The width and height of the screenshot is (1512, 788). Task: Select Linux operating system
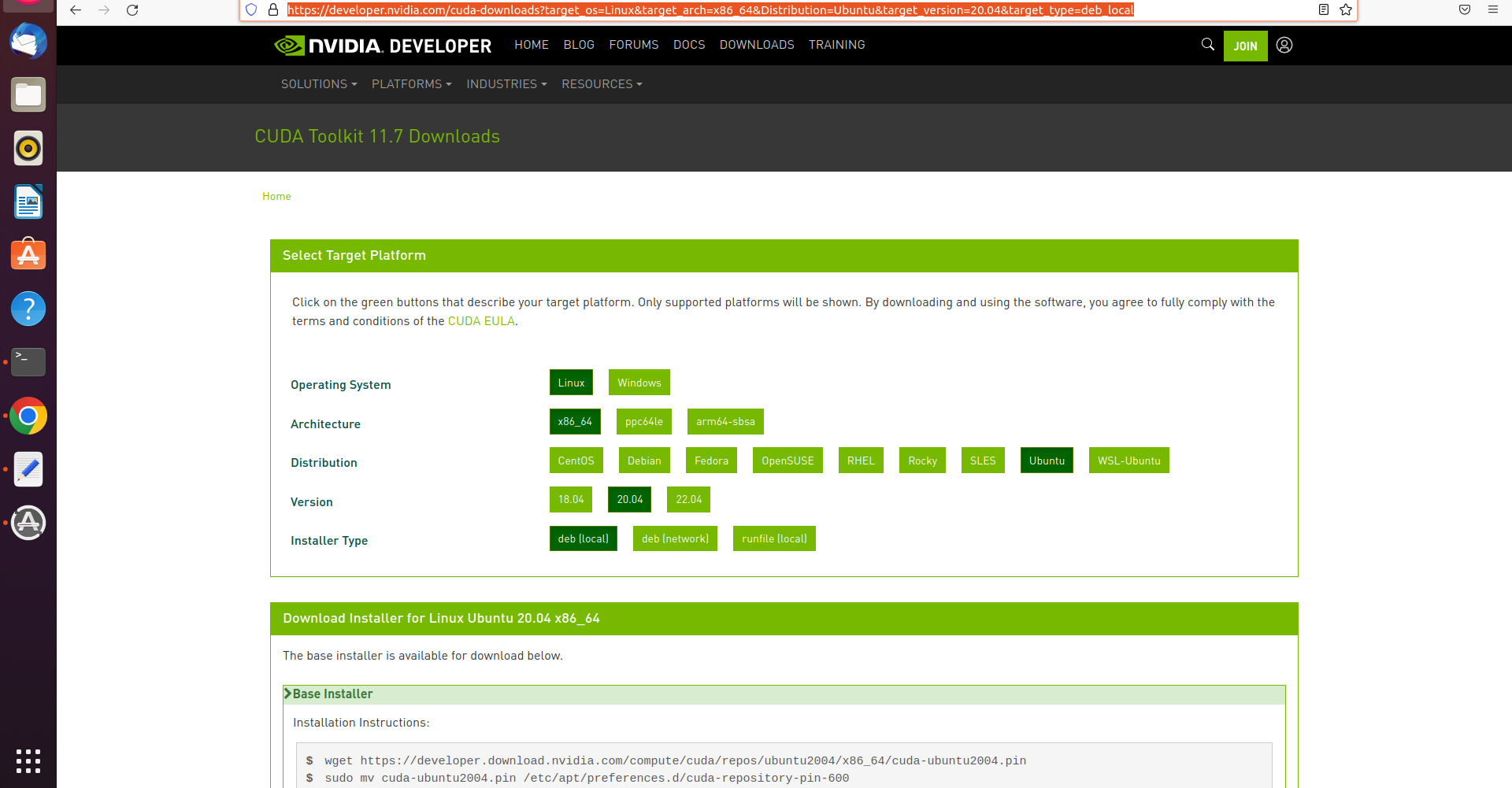(571, 383)
